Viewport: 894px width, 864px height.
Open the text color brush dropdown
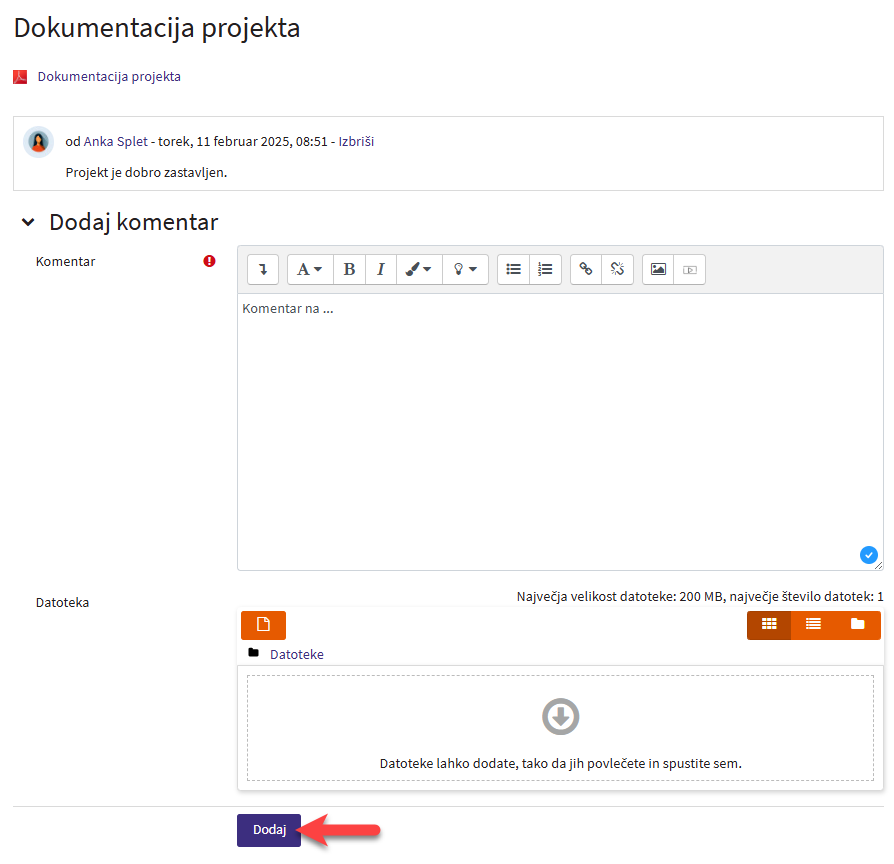point(418,269)
